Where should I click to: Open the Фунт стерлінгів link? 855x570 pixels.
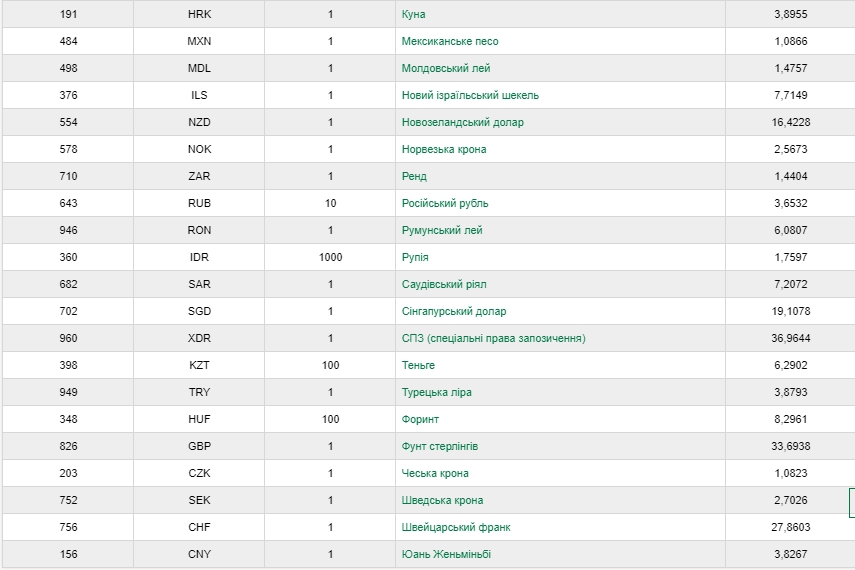pyautogui.click(x=439, y=446)
